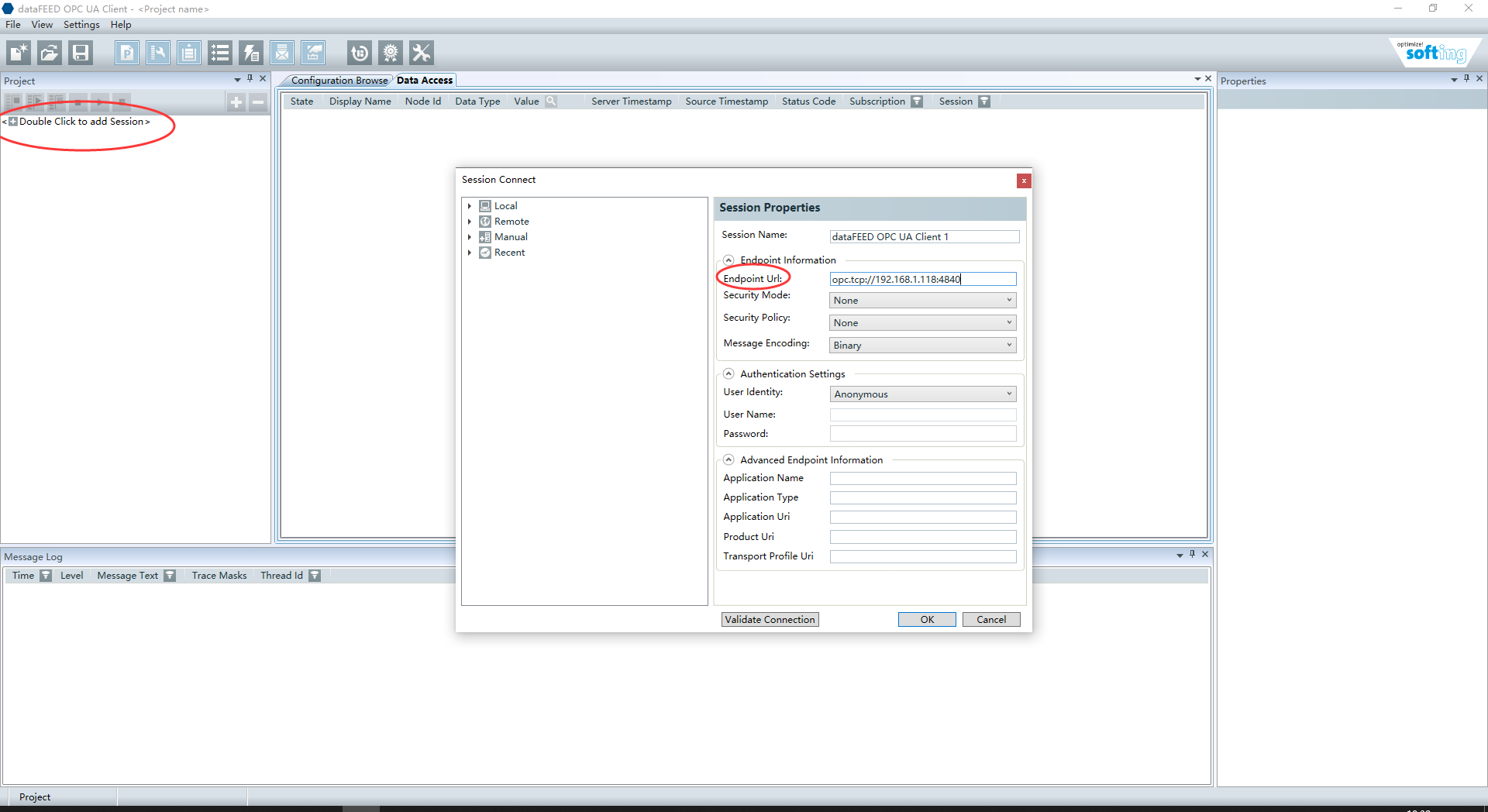Expand the Remote tree node
Viewport: 1488px width, 812px height.
click(x=470, y=222)
